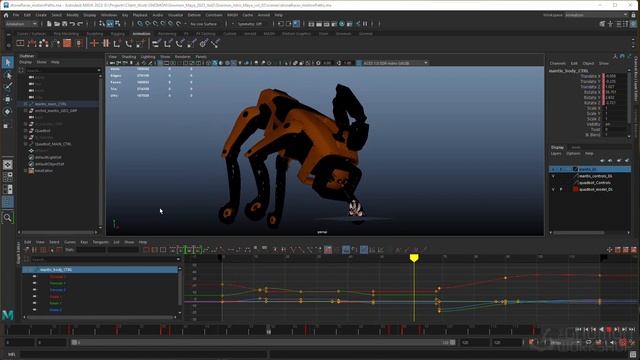The image size is (640, 360).
Task: Activate the Rotate tool in toolbox
Action: tap(8, 111)
